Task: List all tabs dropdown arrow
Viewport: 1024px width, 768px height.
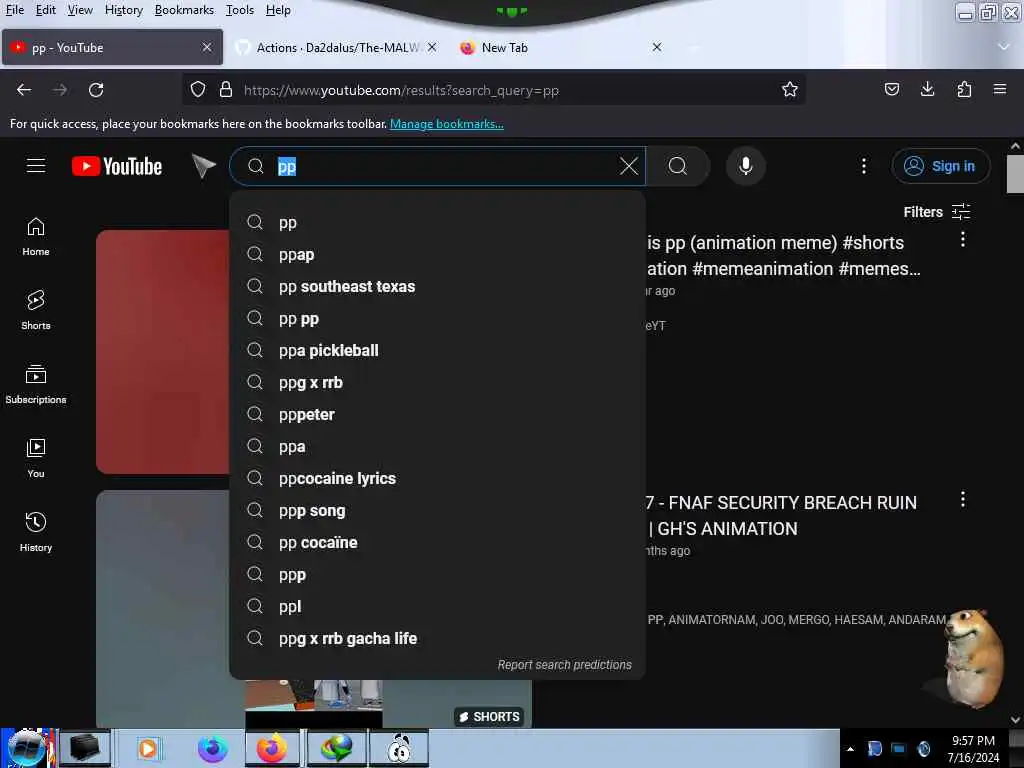Action: (x=1004, y=47)
